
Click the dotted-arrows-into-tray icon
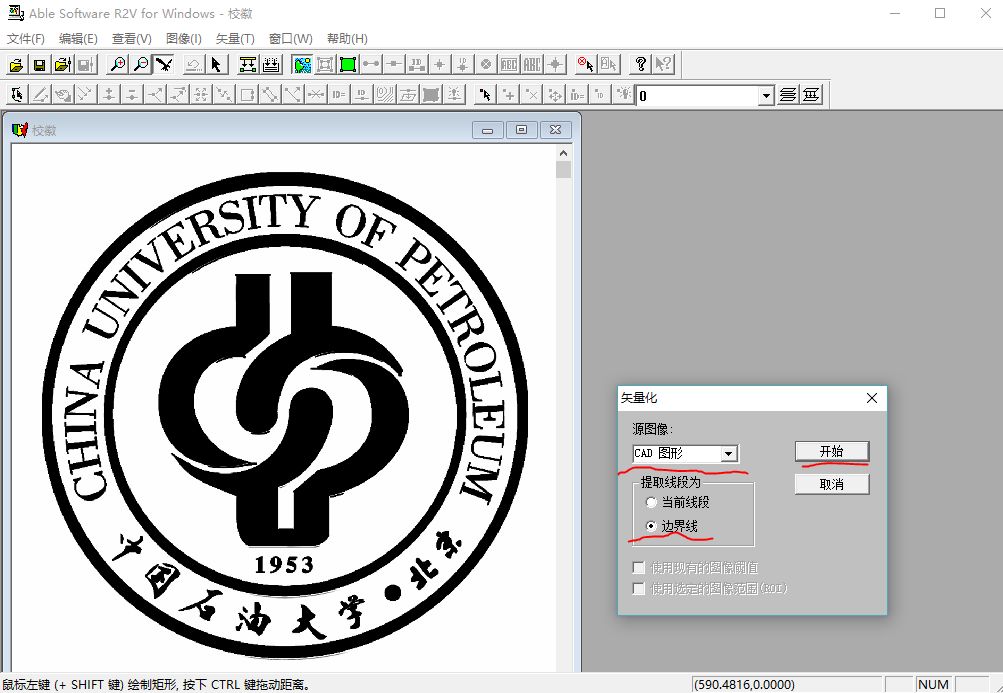tap(271, 65)
